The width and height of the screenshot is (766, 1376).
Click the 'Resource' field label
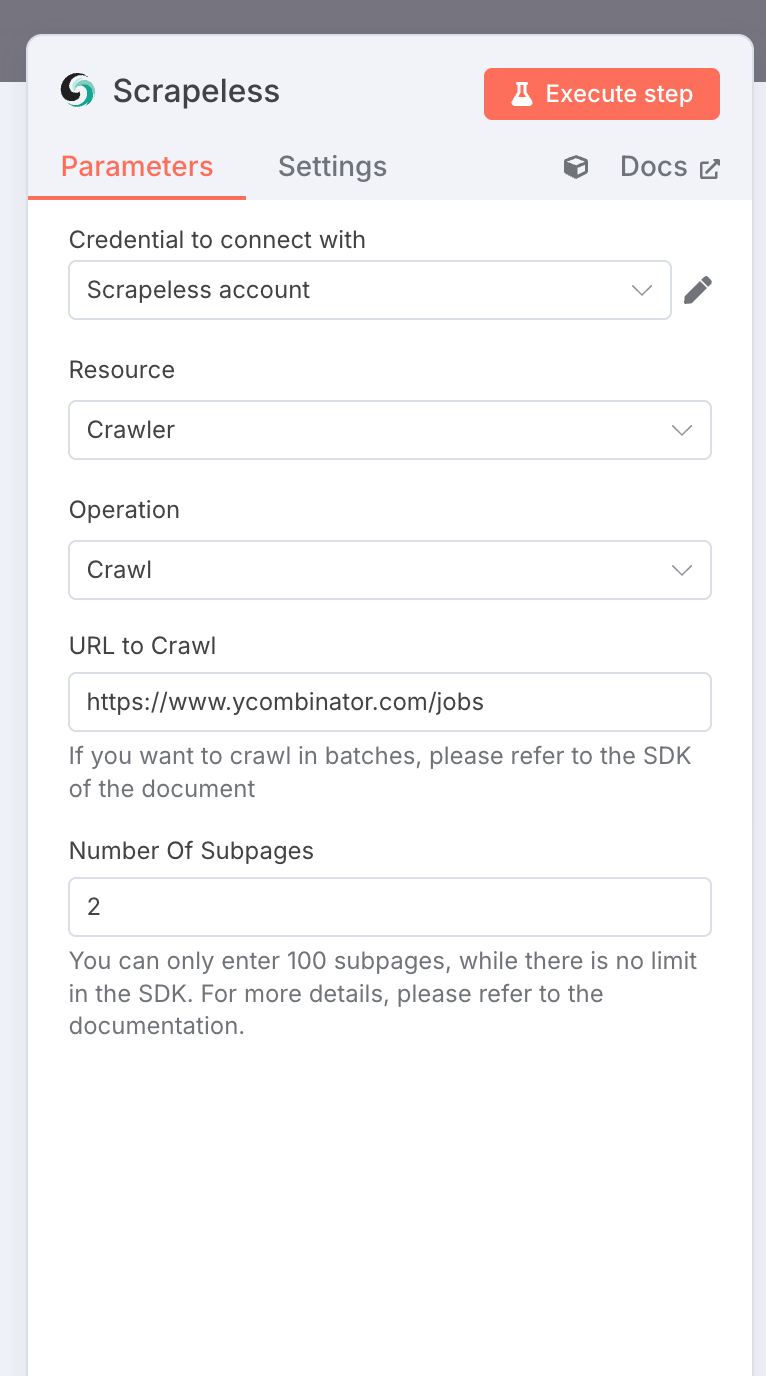point(122,370)
